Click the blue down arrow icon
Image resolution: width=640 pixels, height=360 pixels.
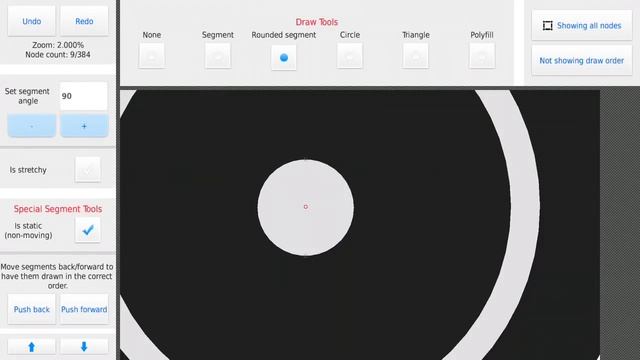[84, 347]
